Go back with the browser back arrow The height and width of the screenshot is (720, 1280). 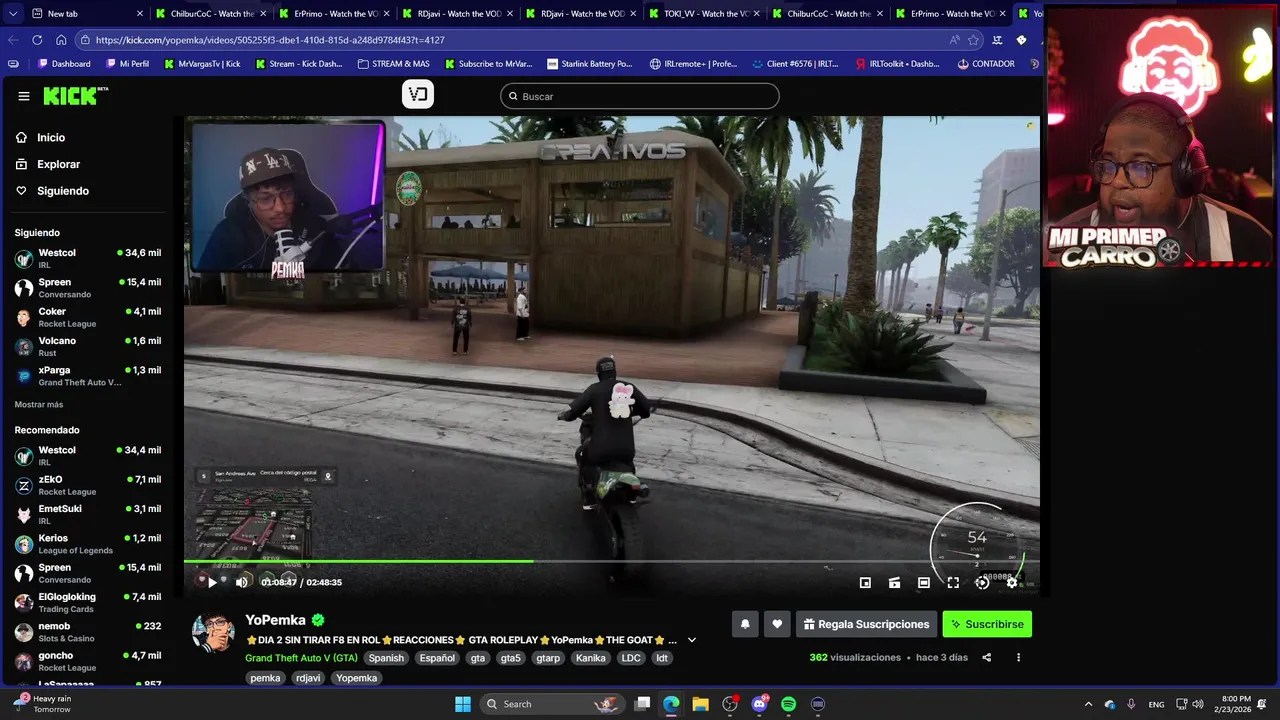[13, 40]
